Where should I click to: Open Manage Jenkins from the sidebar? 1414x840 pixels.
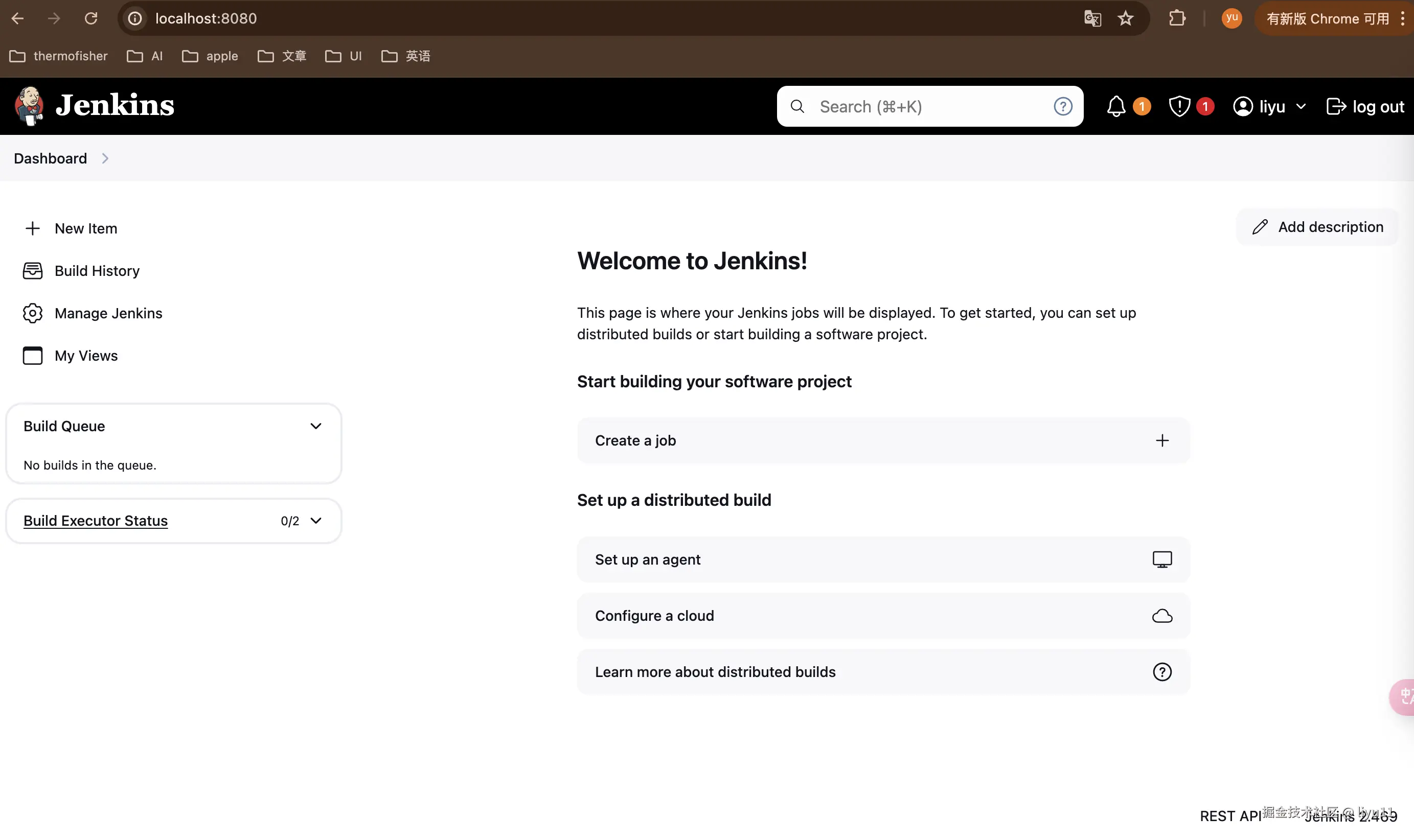pos(107,314)
